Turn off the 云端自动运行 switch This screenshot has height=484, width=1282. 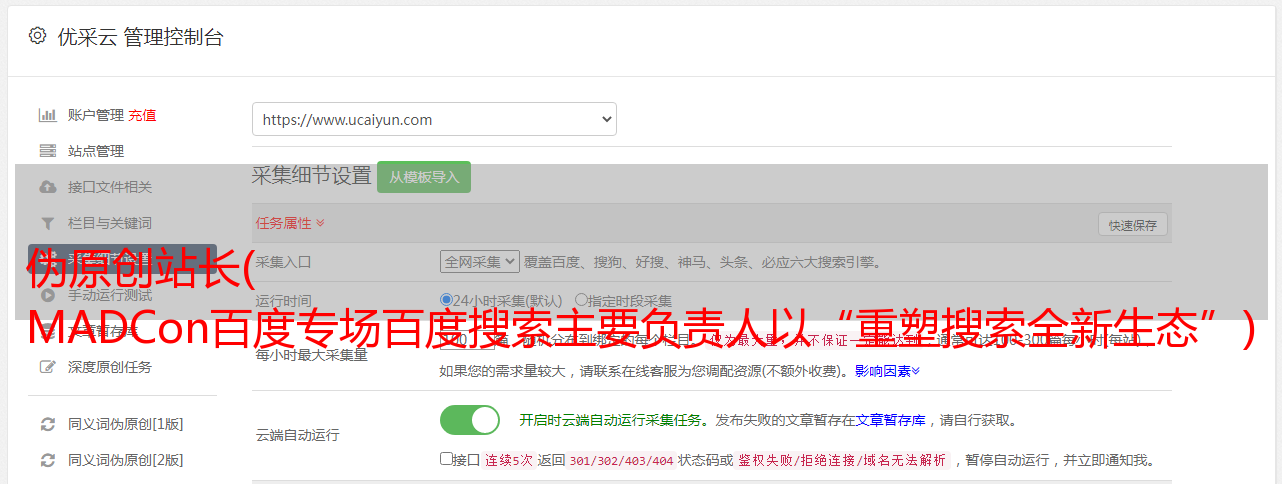point(470,420)
